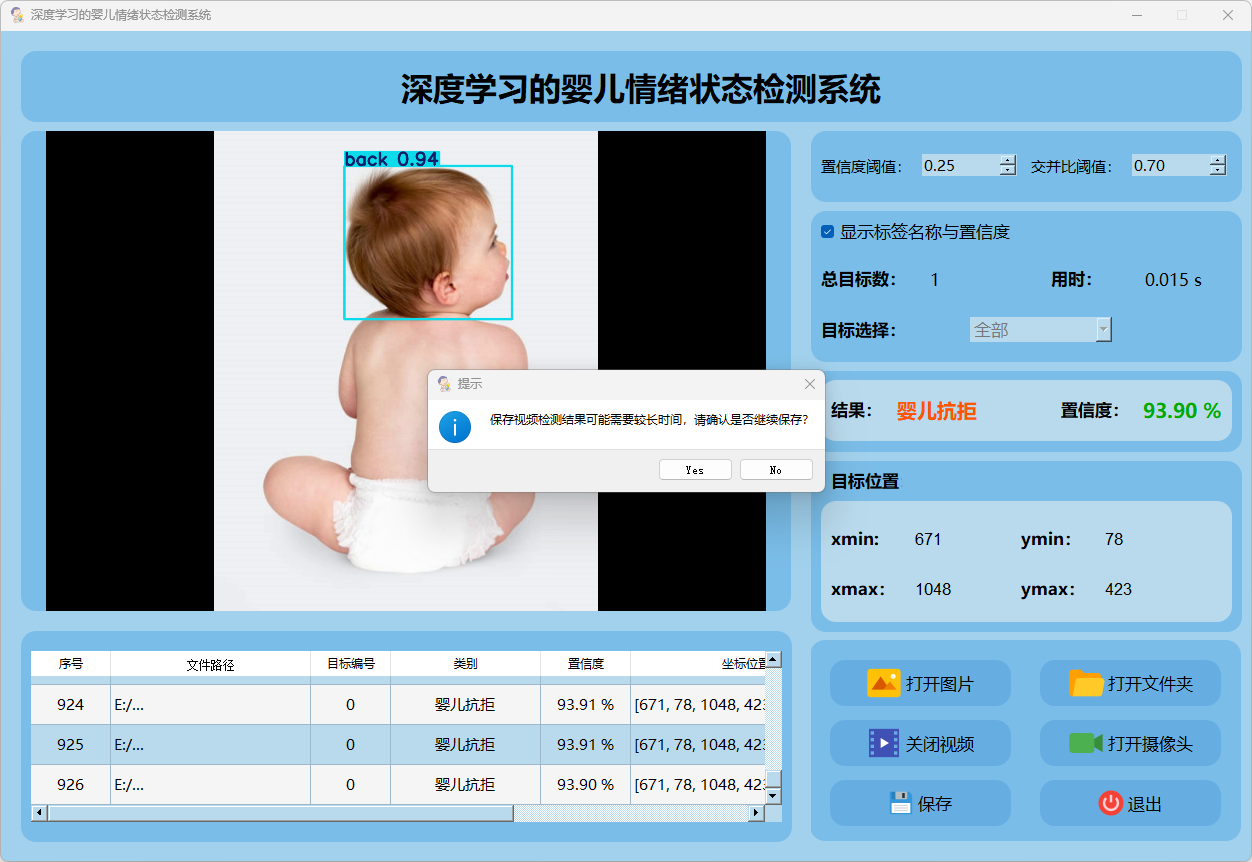Click the table's vertical scrollbar up arrow
Image resolution: width=1252 pixels, height=862 pixels.
point(773,660)
